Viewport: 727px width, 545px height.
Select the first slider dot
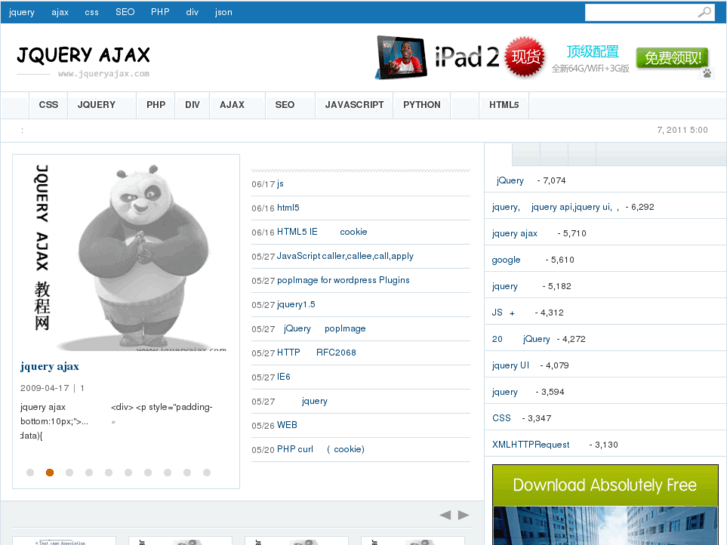tap(30, 472)
